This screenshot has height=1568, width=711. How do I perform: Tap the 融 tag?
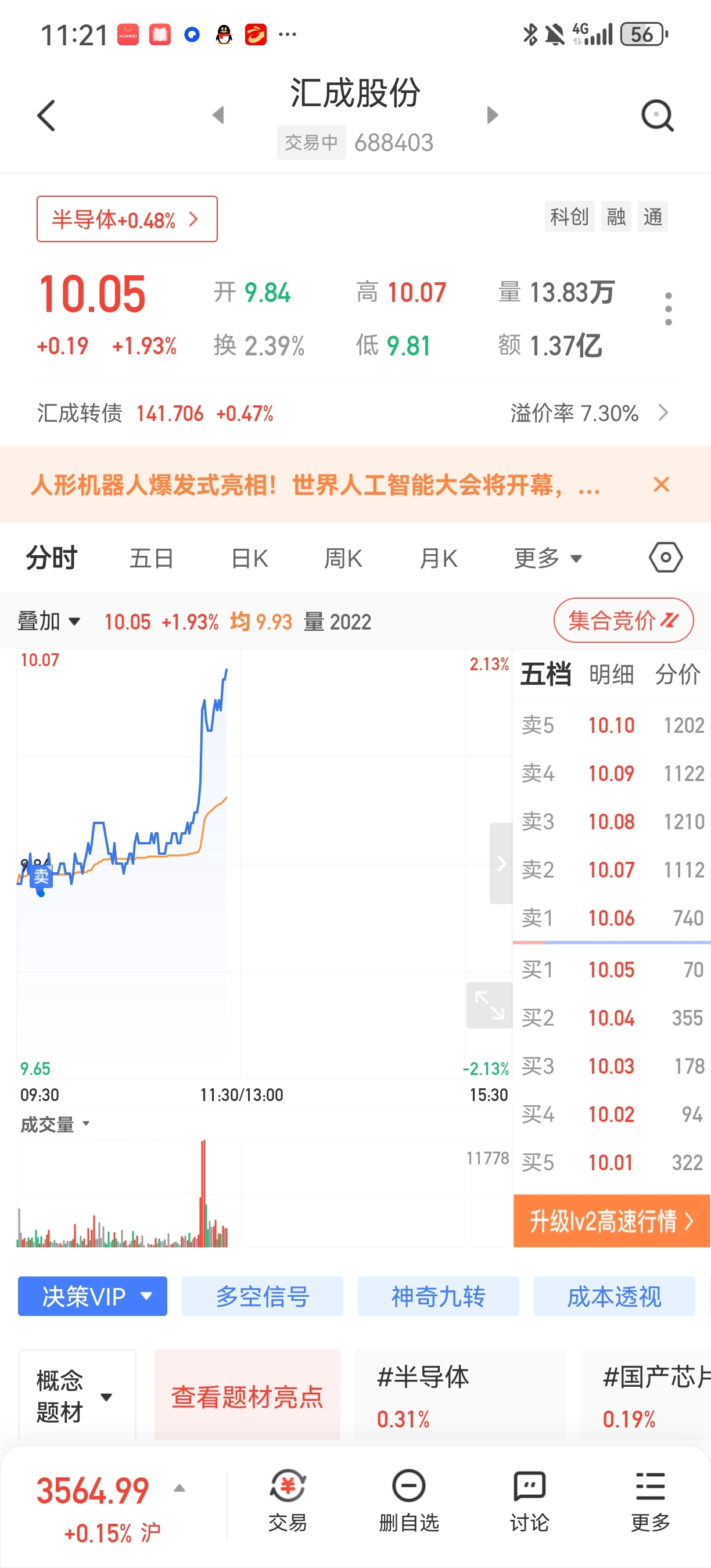(616, 216)
